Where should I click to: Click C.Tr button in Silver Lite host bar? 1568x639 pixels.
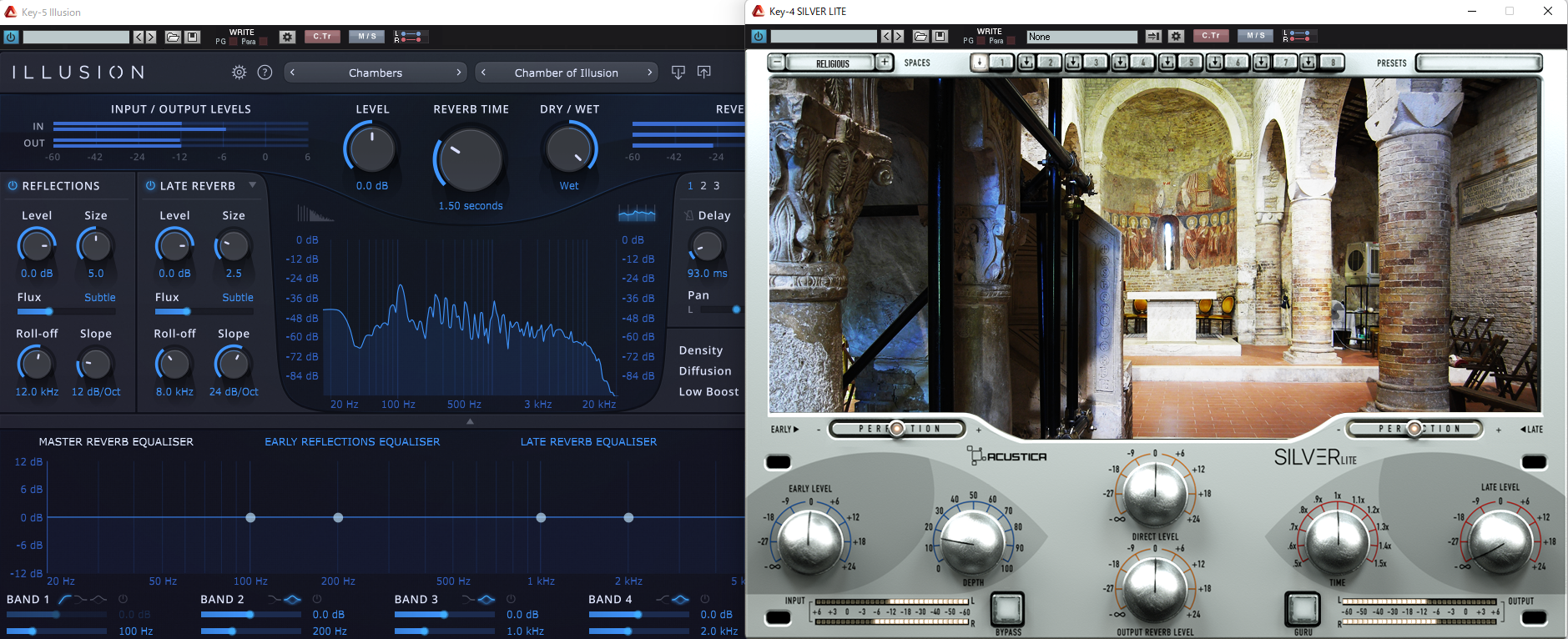tap(1211, 36)
